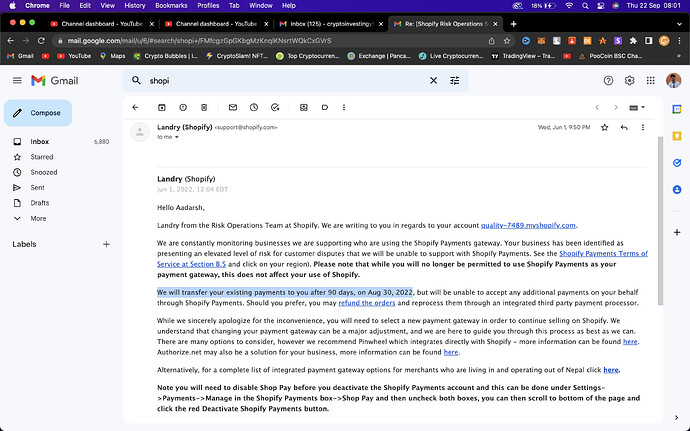Add email to Tasks
Image resolution: width=690 pixels, height=431 pixels.
(275, 107)
